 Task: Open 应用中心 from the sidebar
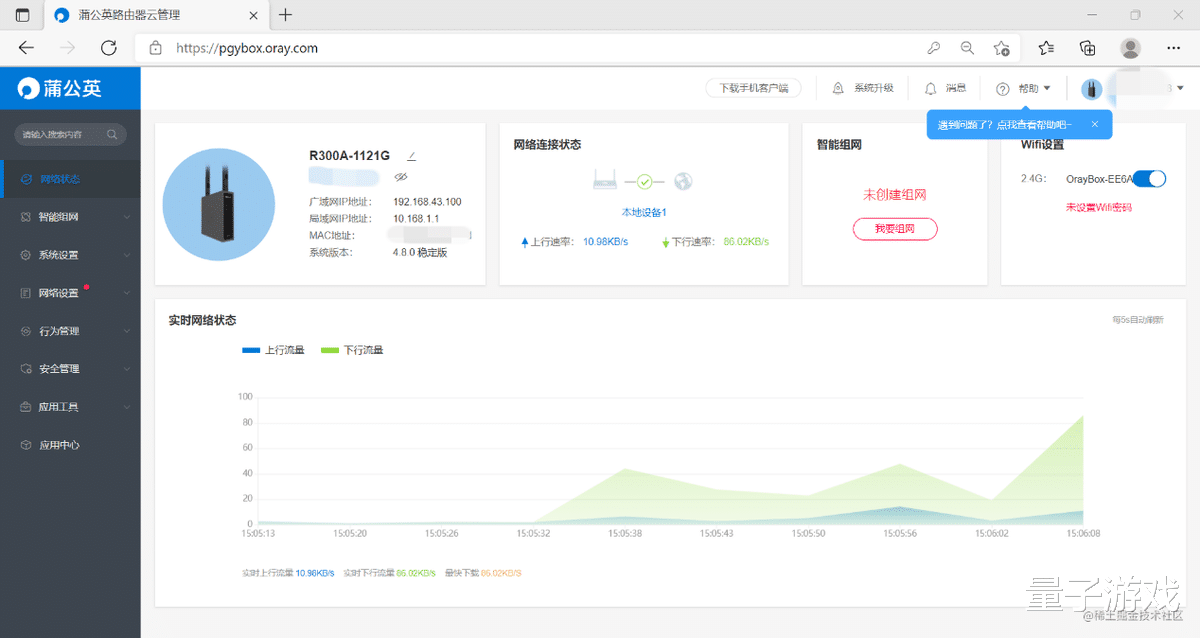point(59,445)
